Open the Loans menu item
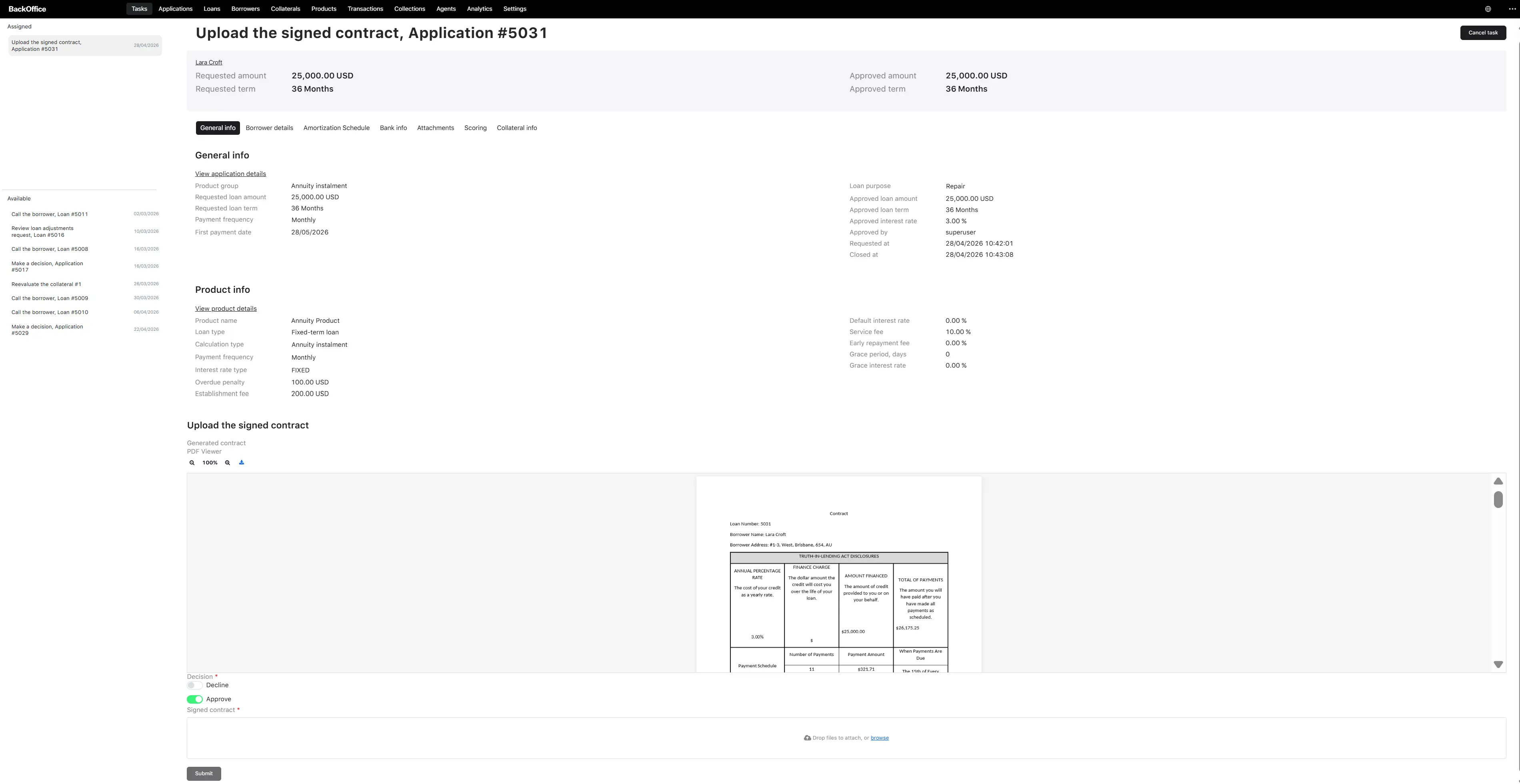1520x784 pixels. [x=212, y=9]
